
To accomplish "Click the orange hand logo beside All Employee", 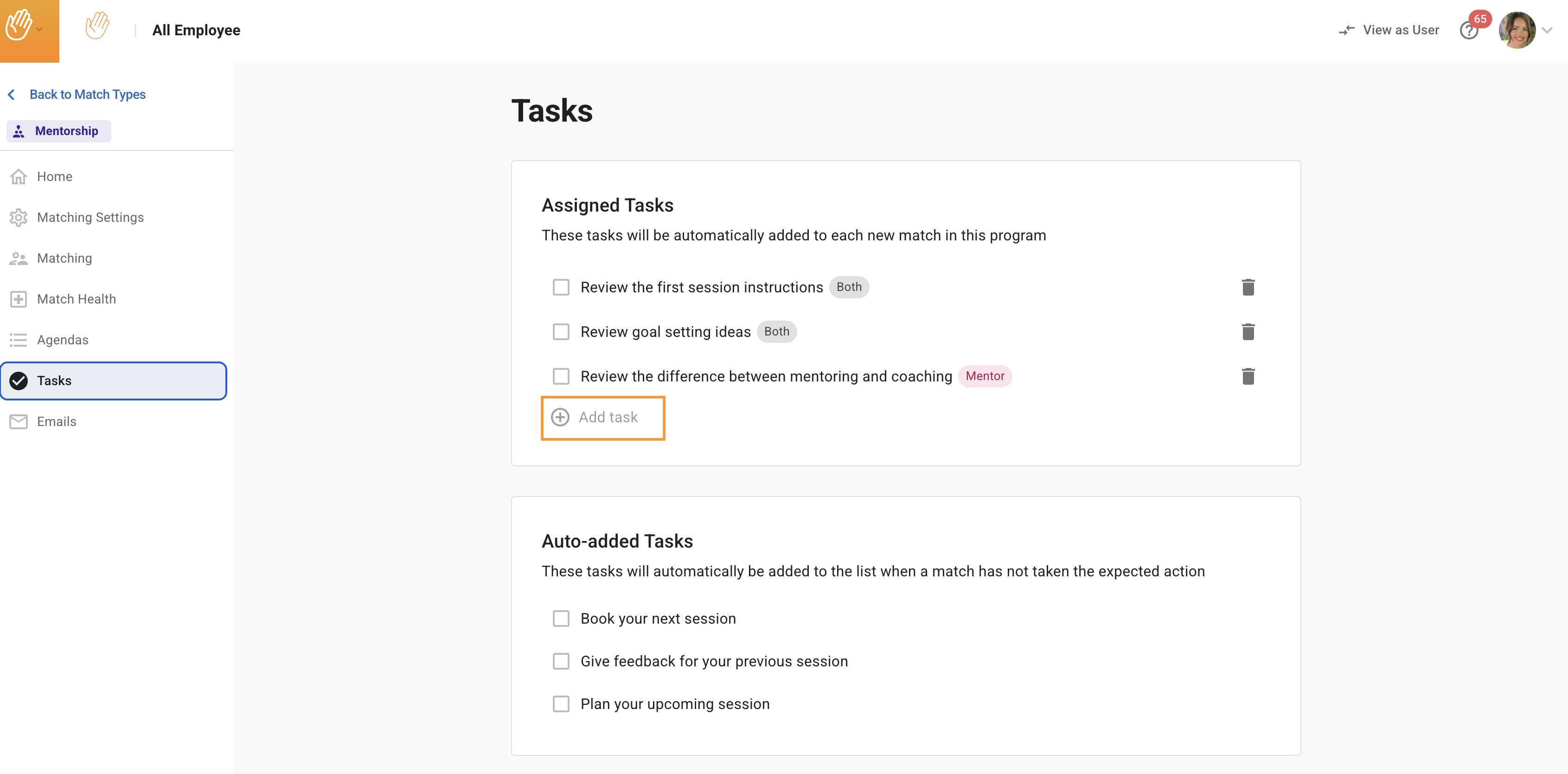I will [97, 27].
